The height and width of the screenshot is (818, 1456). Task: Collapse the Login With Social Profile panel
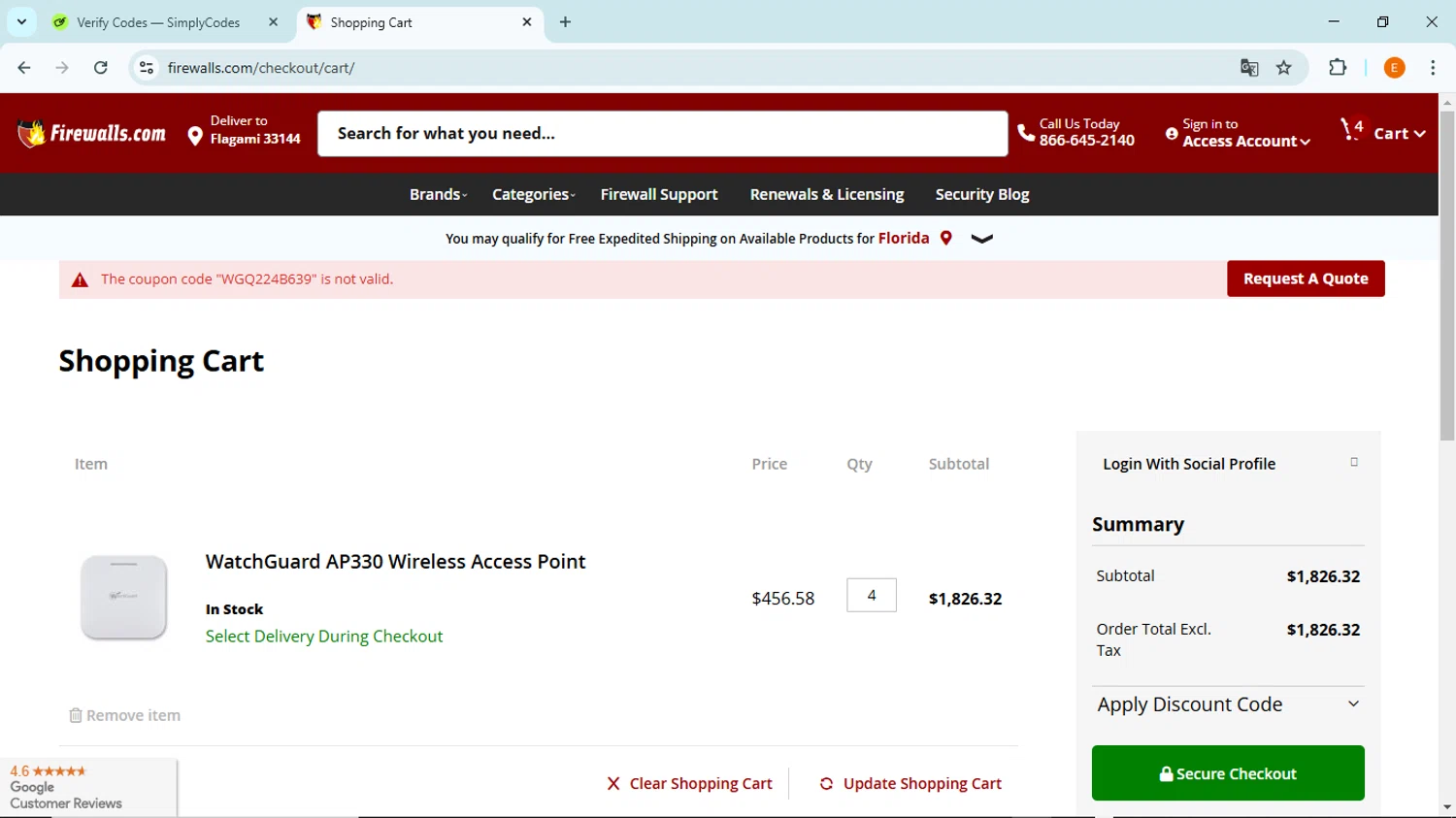pyautogui.click(x=1354, y=463)
